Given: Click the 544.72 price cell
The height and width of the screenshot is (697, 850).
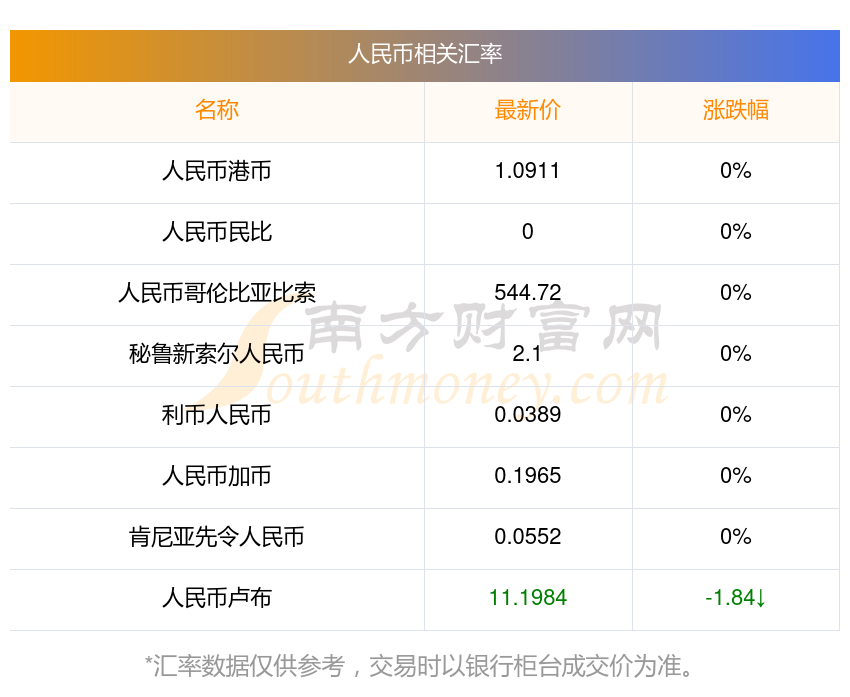Looking at the screenshot, I should point(527,293).
